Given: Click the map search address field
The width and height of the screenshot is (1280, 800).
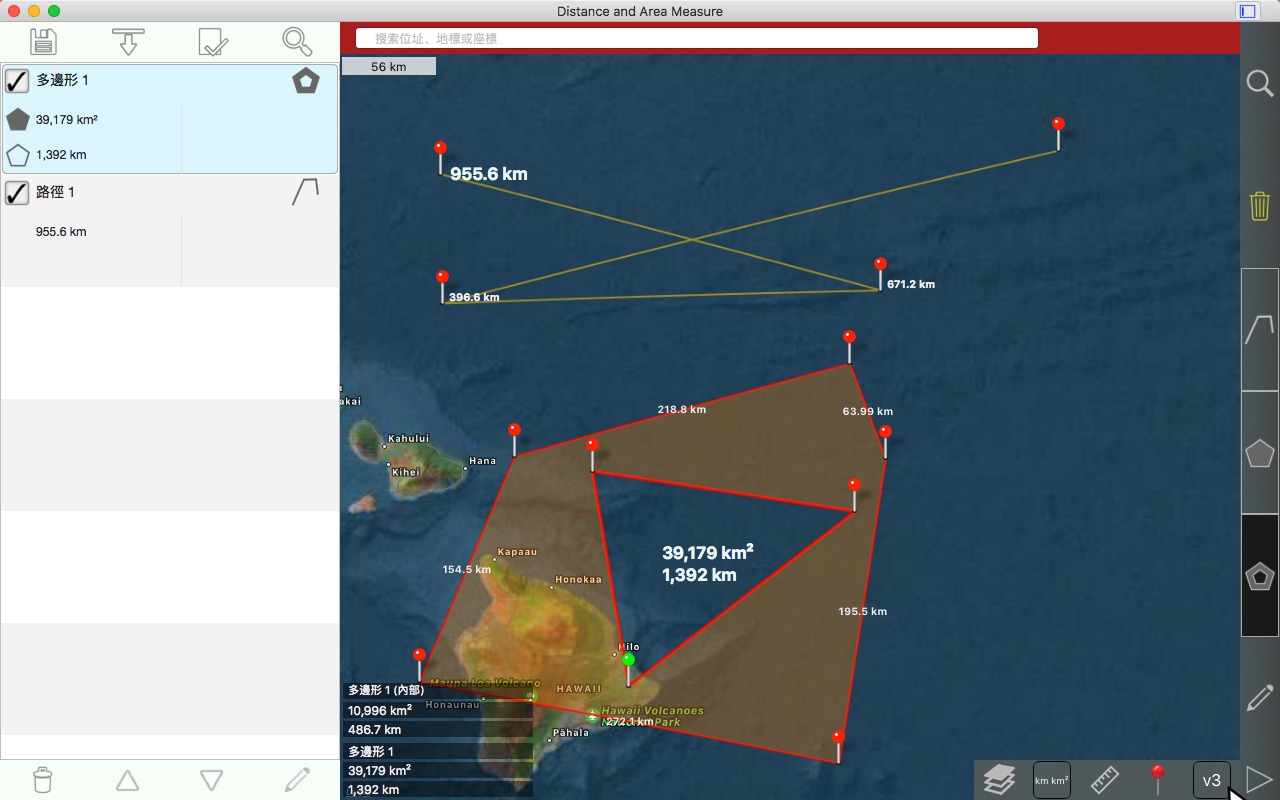Looking at the screenshot, I should click(x=696, y=38).
